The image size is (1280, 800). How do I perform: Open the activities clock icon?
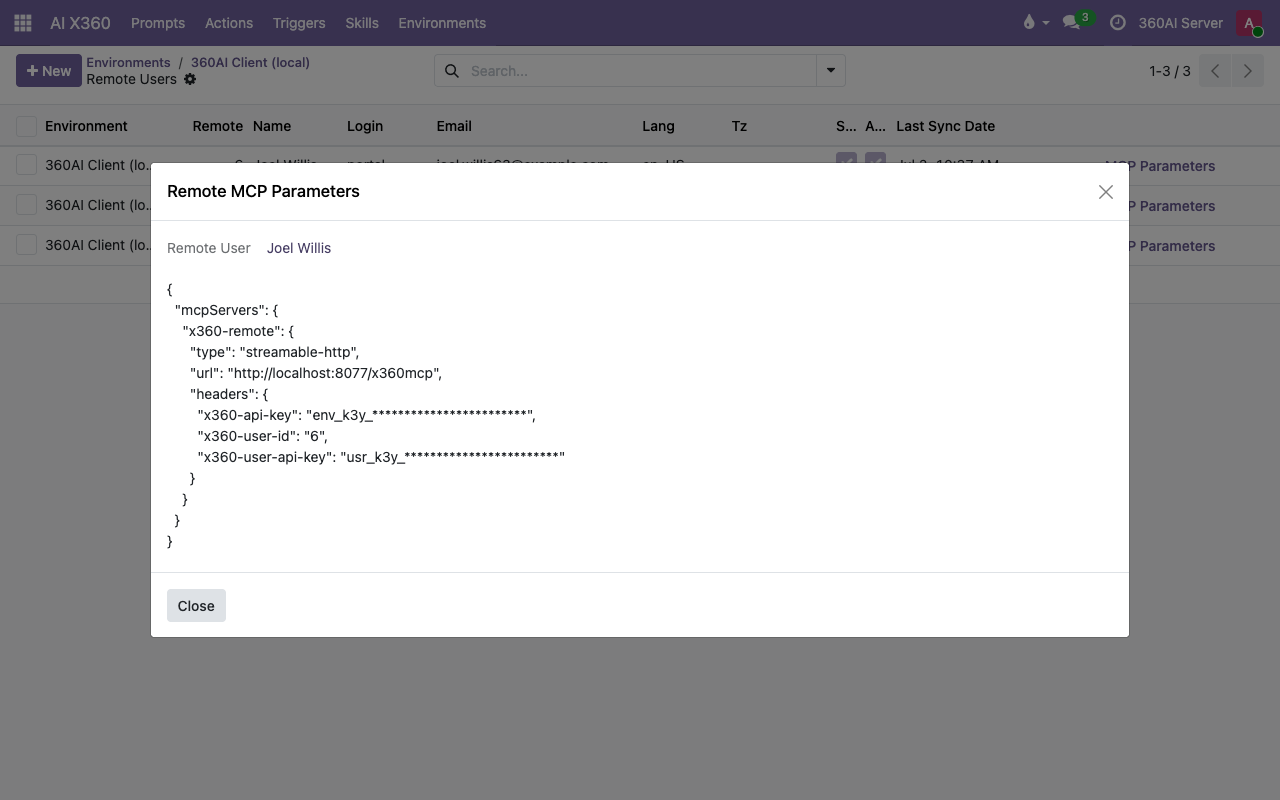(1118, 22)
